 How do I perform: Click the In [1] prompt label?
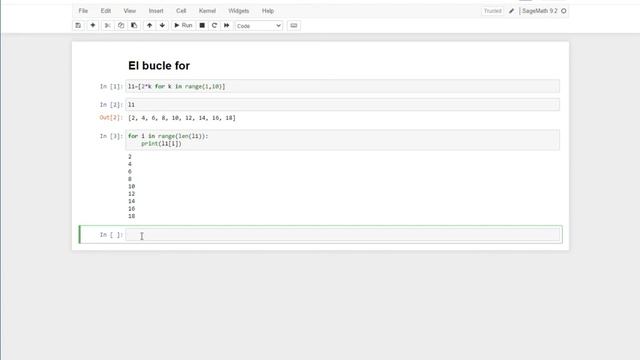pos(111,87)
